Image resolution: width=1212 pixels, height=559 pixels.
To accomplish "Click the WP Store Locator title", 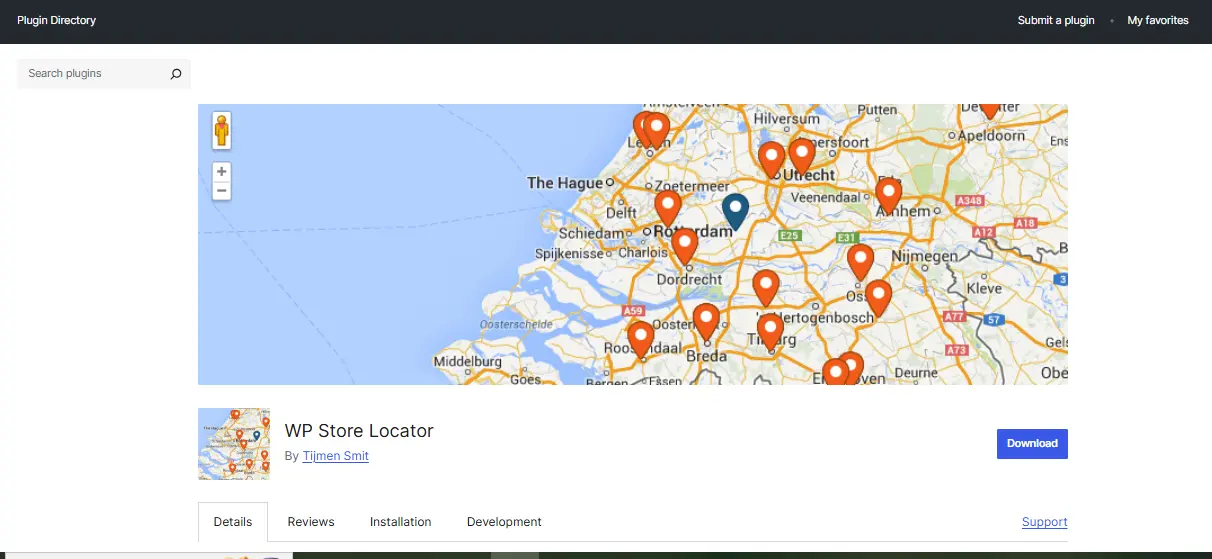I will (x=359, y=431).
